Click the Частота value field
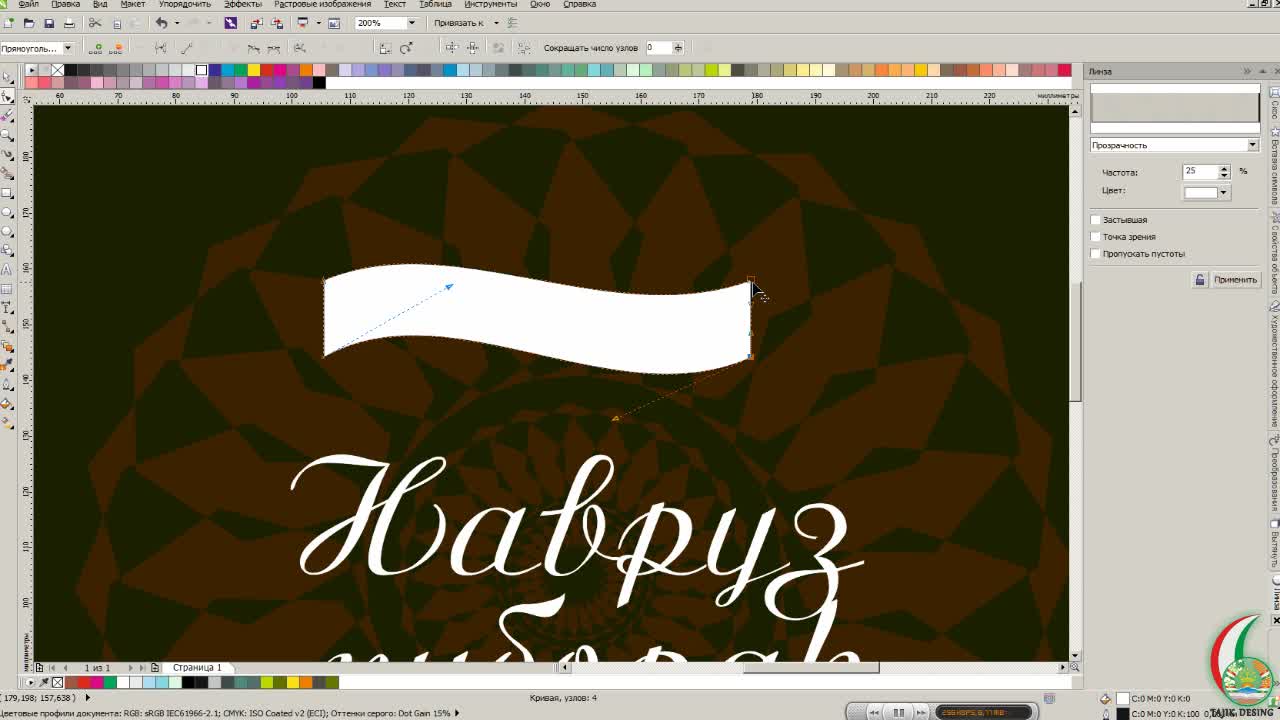Image resolution: width=1280 pixels, height=720 pixels. pos(1199,172)
